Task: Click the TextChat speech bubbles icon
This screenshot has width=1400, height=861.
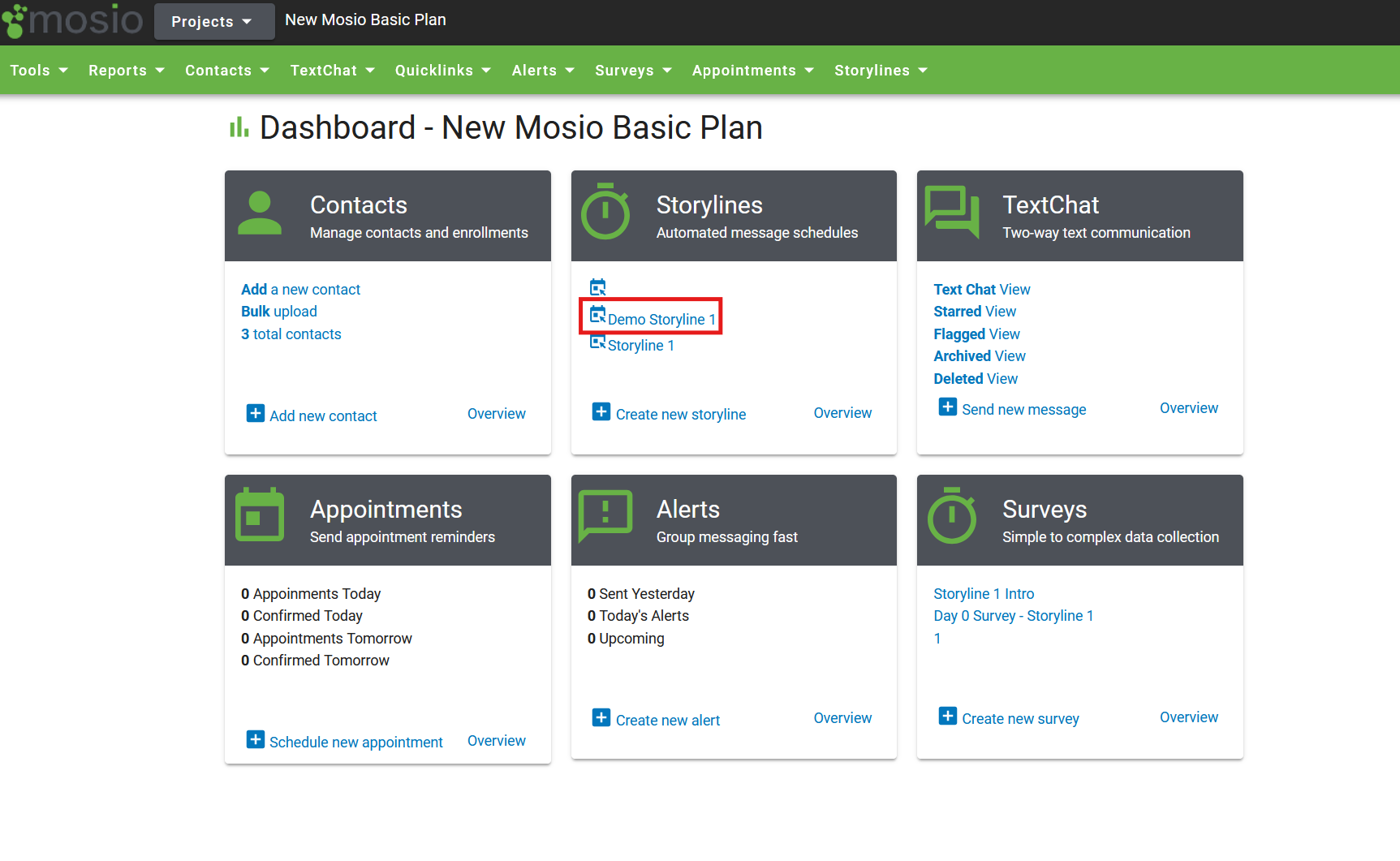Action: [x=952, y=212]
